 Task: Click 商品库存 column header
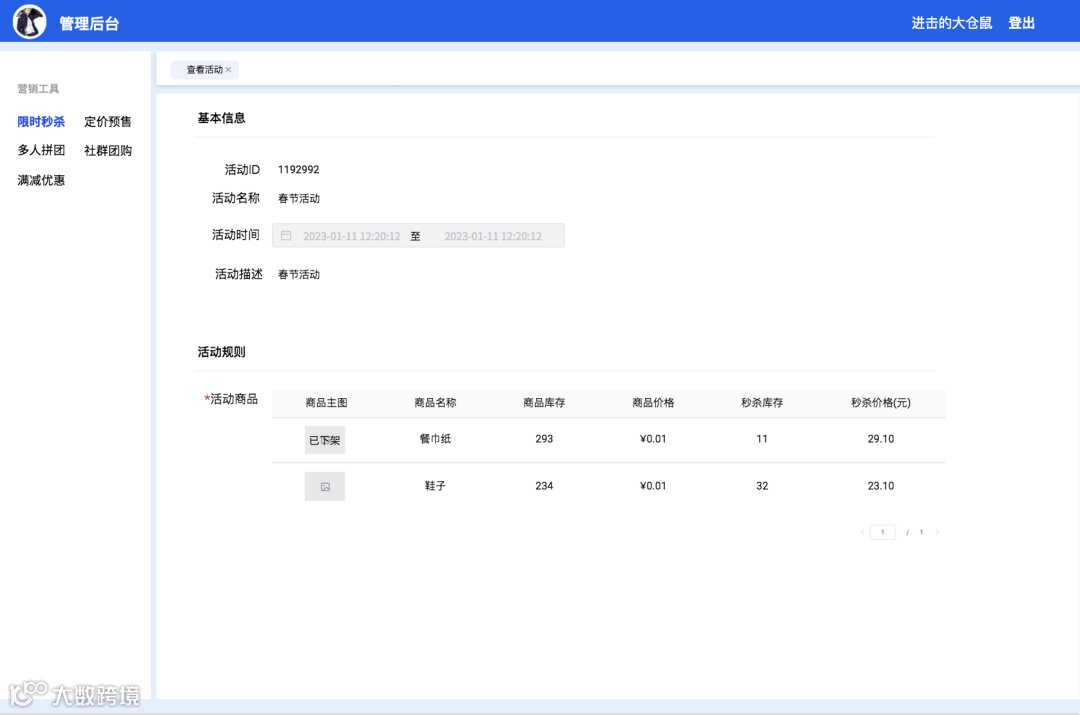coord(544,402)
